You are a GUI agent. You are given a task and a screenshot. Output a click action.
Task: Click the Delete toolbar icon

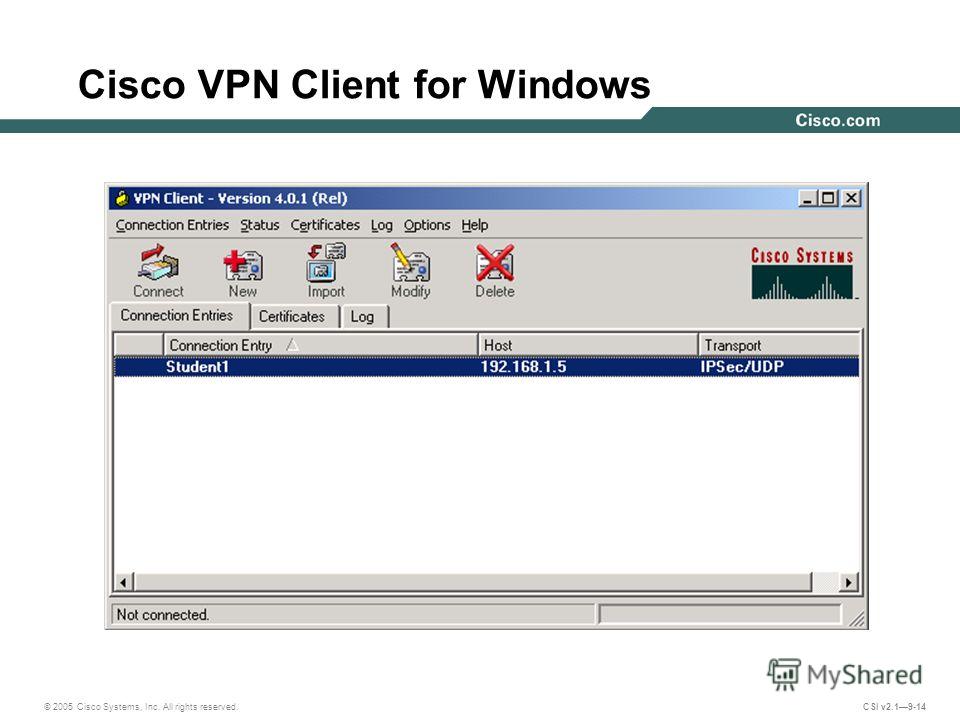coord(495,271)
